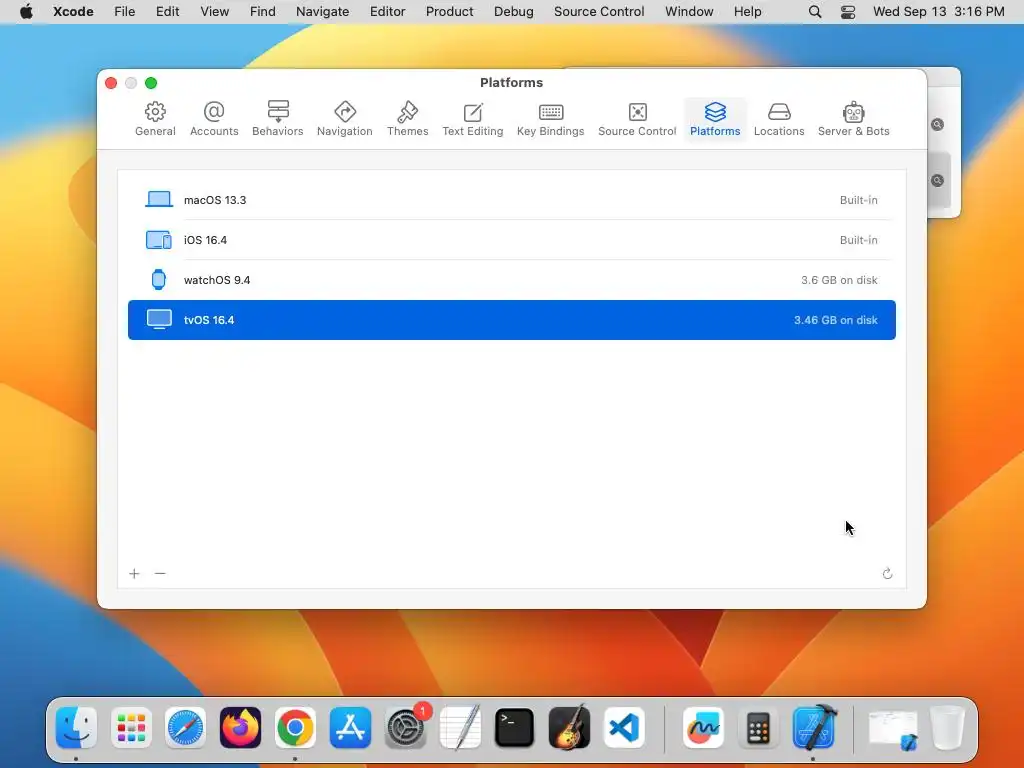
Task: Open the Source Control preferences tab
Action: pyautogui.click(x=637, y=119)
